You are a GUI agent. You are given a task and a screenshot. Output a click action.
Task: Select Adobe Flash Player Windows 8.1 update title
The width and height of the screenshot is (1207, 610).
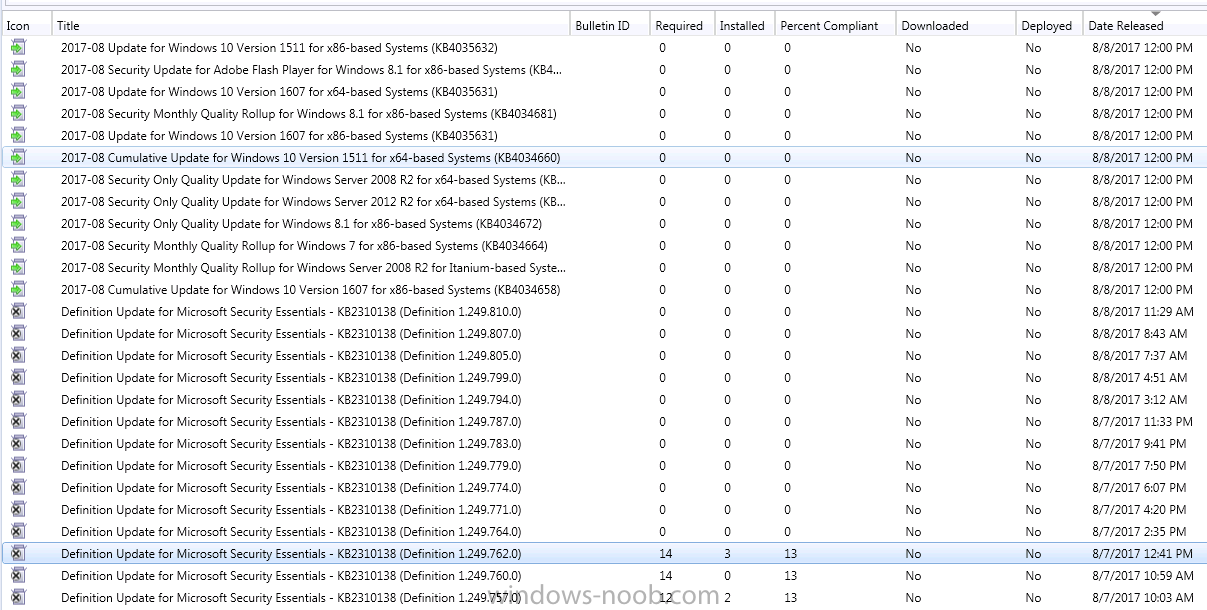pyautogui.click(x=311, y=70)
